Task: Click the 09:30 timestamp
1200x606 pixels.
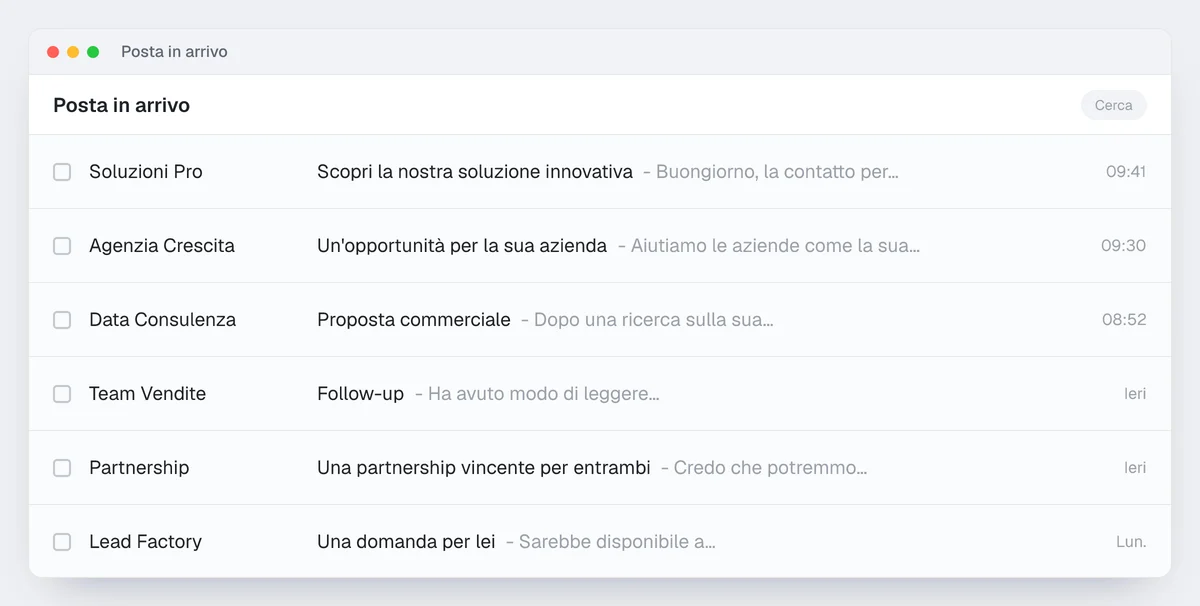Action: (1124, 246)
